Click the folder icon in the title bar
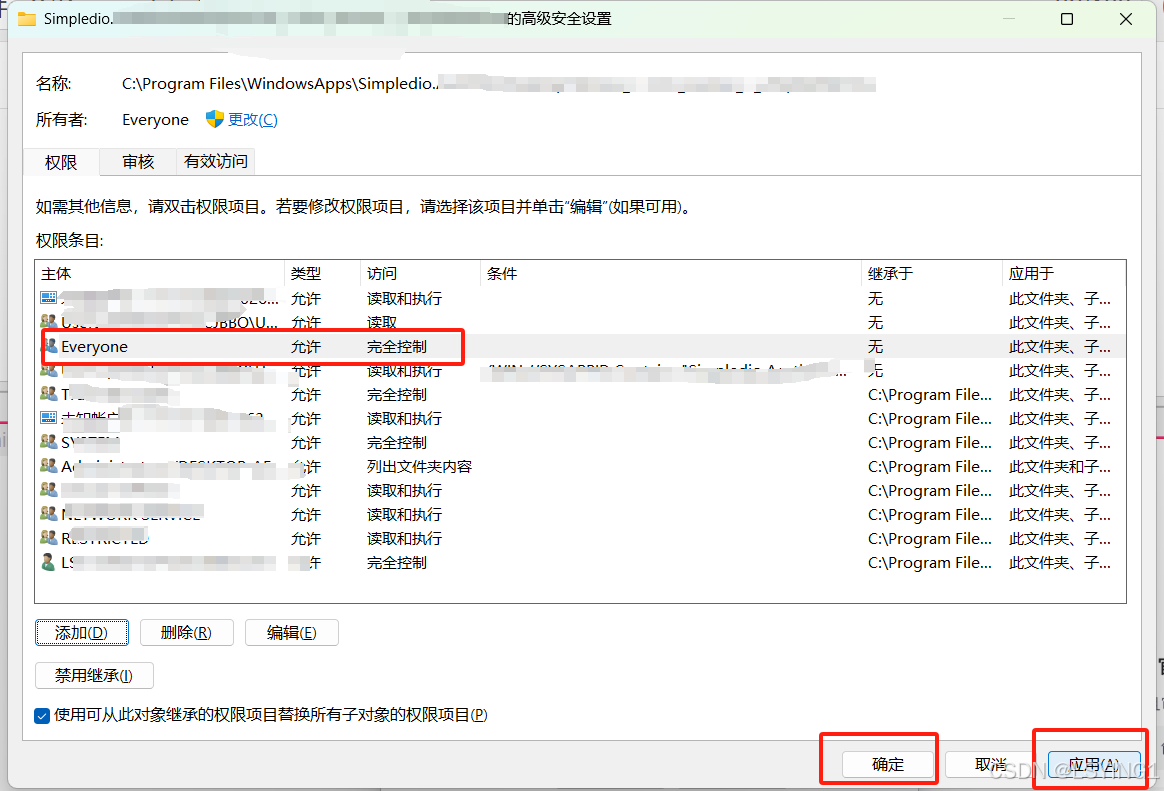Screen dimensions: 1164x791 (x=27, y=19)
